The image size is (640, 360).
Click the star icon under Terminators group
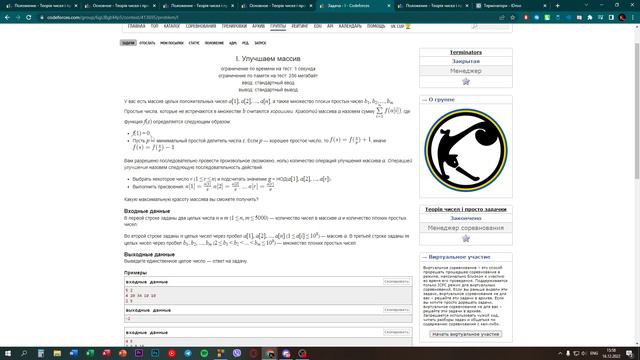pos(466,82)
